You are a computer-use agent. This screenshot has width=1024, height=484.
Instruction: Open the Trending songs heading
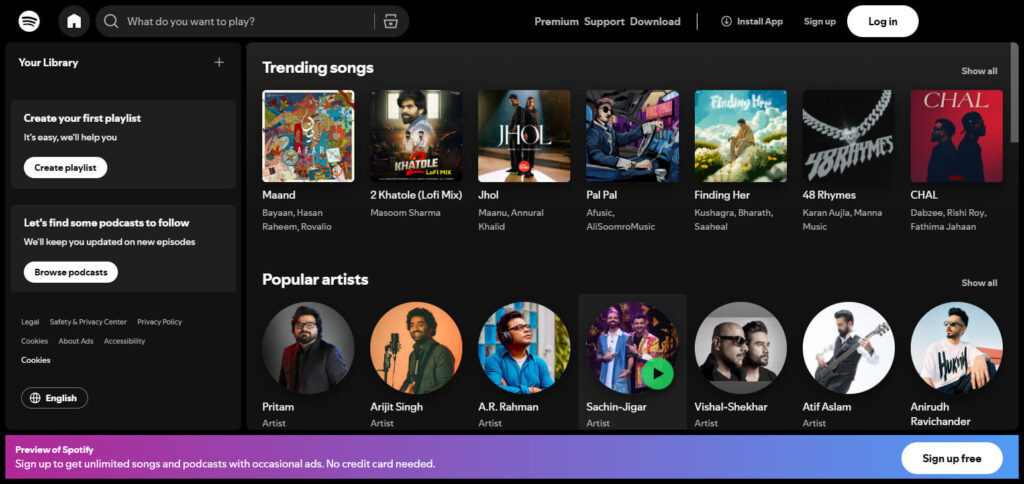click(x=317, y=68)
